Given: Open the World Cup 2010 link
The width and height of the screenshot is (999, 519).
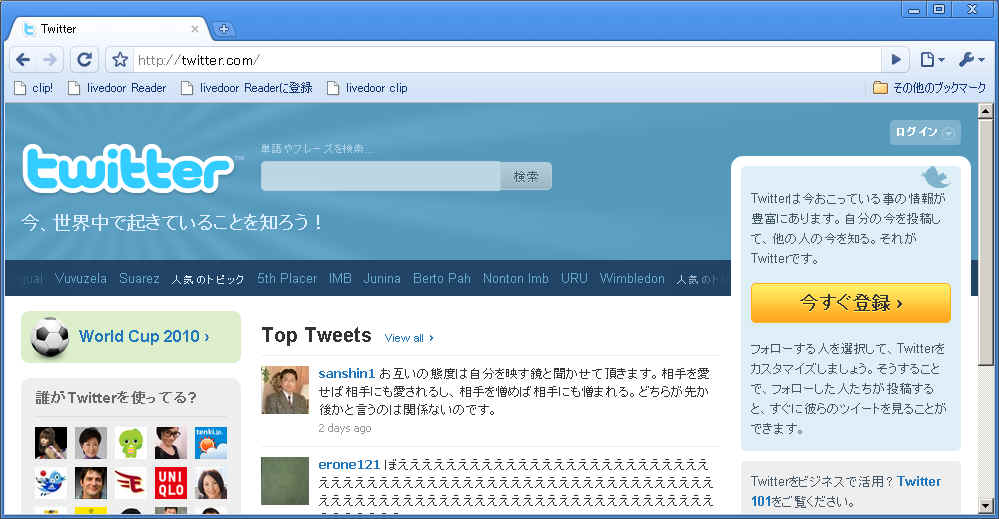Looking at the screenshot, I should [x=144, y=336].
